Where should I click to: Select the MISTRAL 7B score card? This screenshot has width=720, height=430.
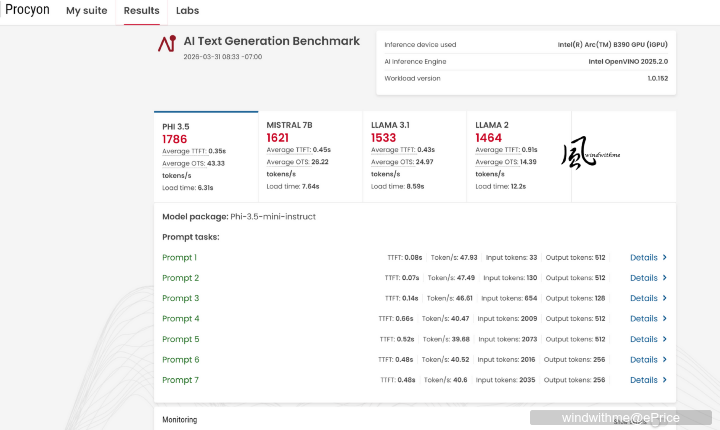coord(310,156)
